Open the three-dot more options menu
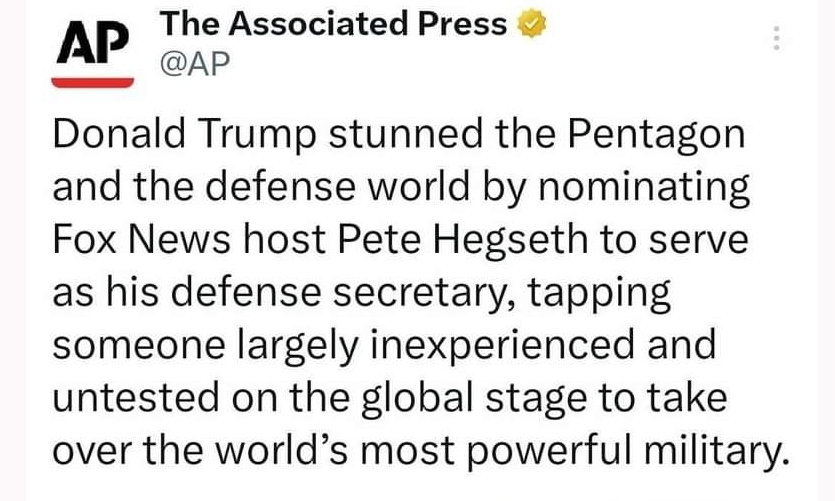Screen dimensions: 835x501 click(776, 38)
